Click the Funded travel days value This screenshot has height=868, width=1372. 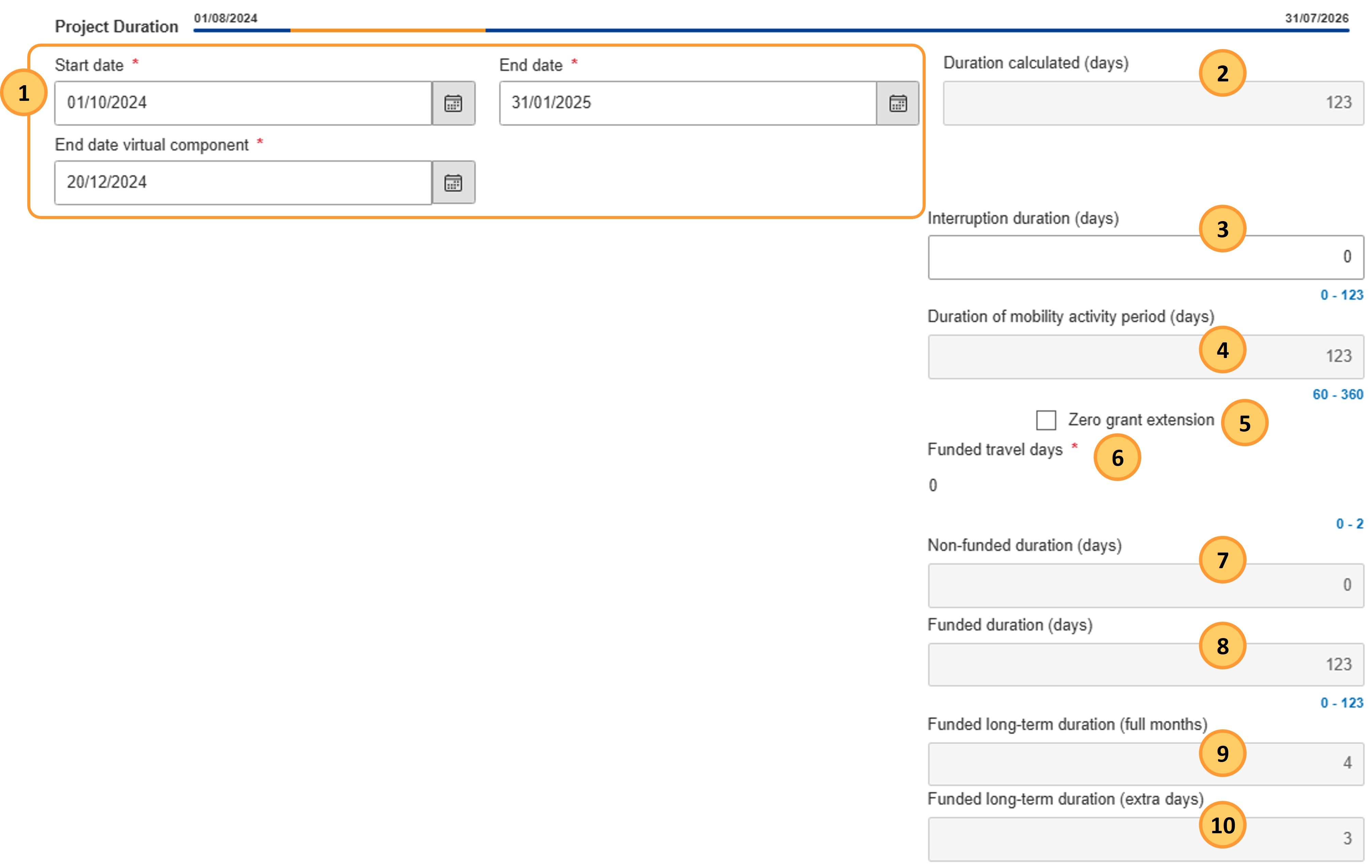[933, 485]
